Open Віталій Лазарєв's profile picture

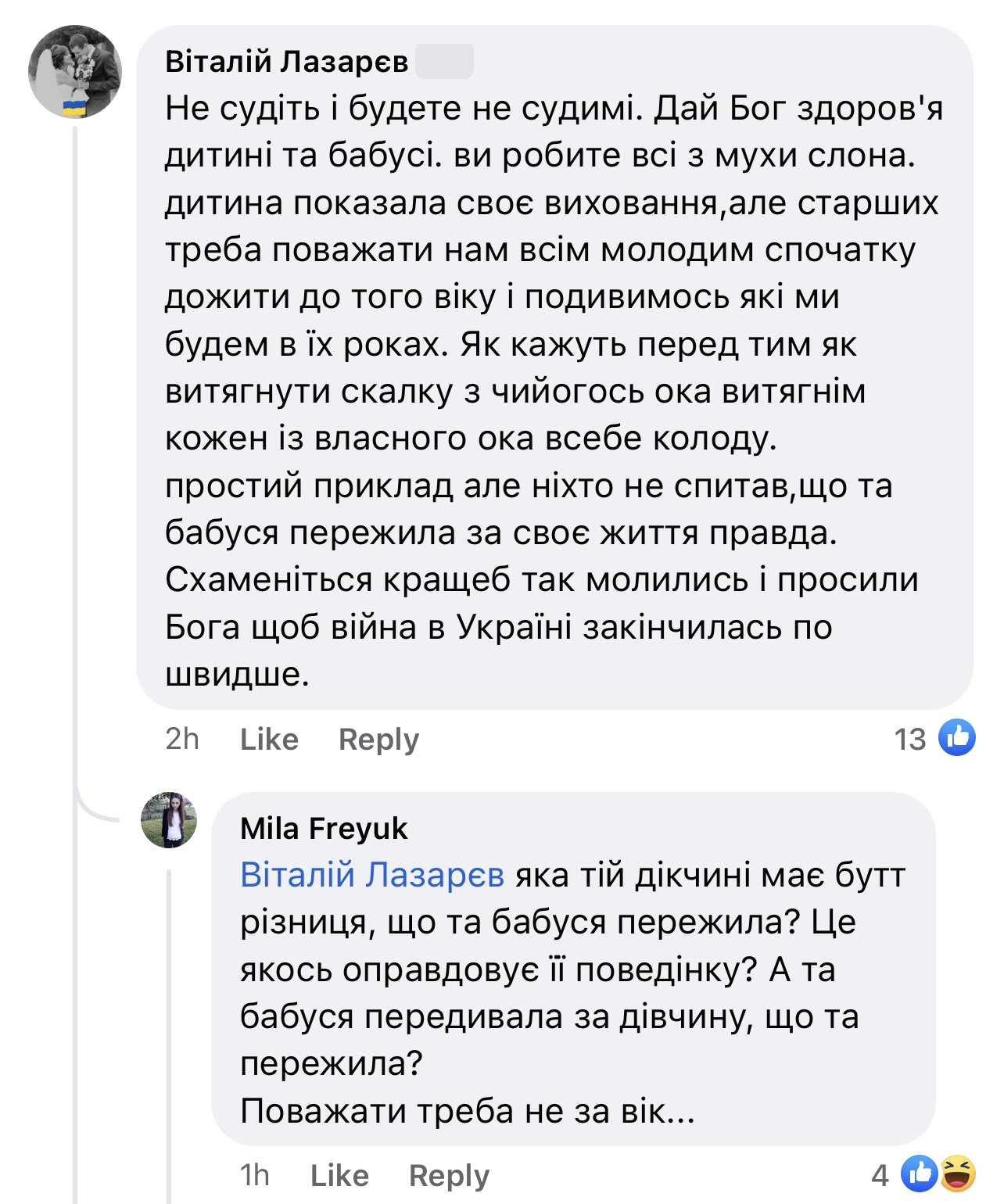(x=75, y=72)
